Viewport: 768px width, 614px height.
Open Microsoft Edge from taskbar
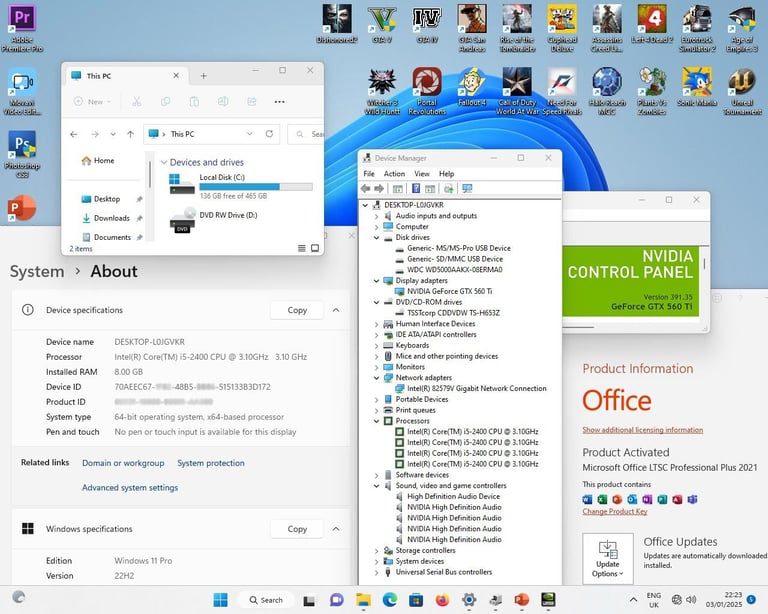(390, 600)
